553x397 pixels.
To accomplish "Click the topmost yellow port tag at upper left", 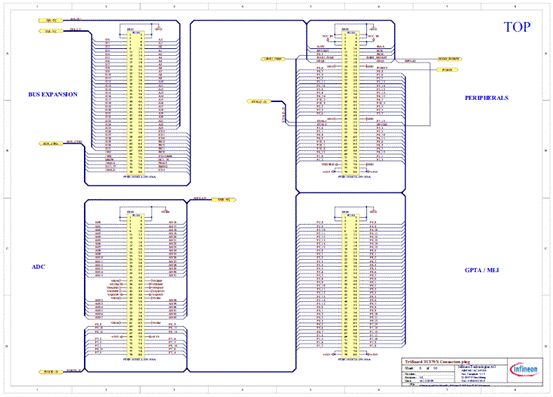I will point(51,20).
